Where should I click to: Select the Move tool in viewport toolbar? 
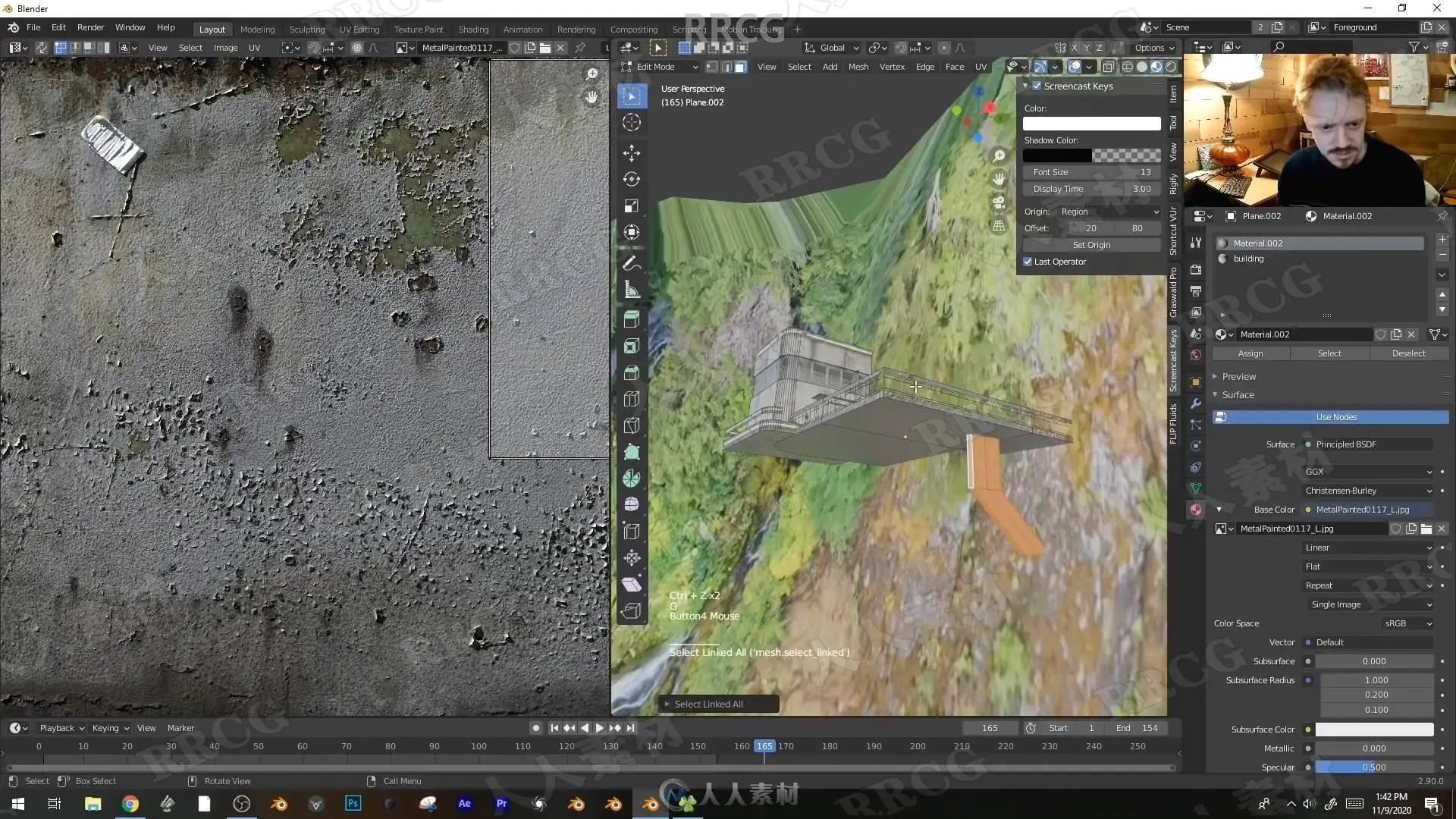click(x=631, y=152)
